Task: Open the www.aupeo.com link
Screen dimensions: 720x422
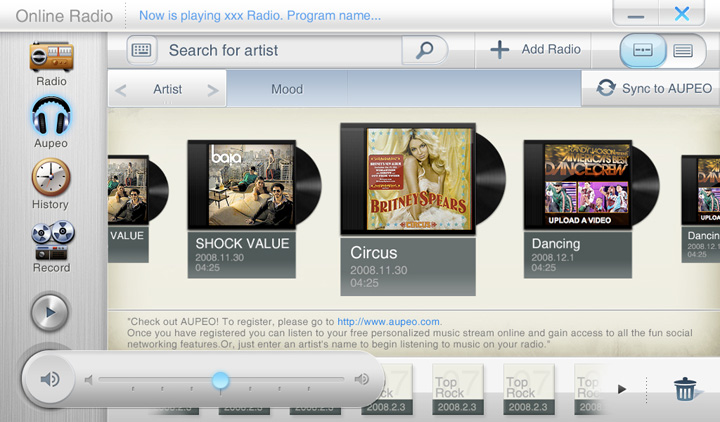Action: (389, 321)
